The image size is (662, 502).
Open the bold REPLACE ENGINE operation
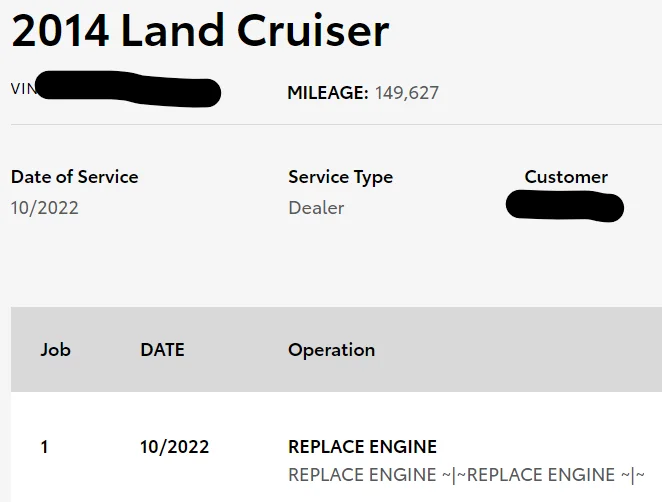pyautogui.click(x=362, y=447)
